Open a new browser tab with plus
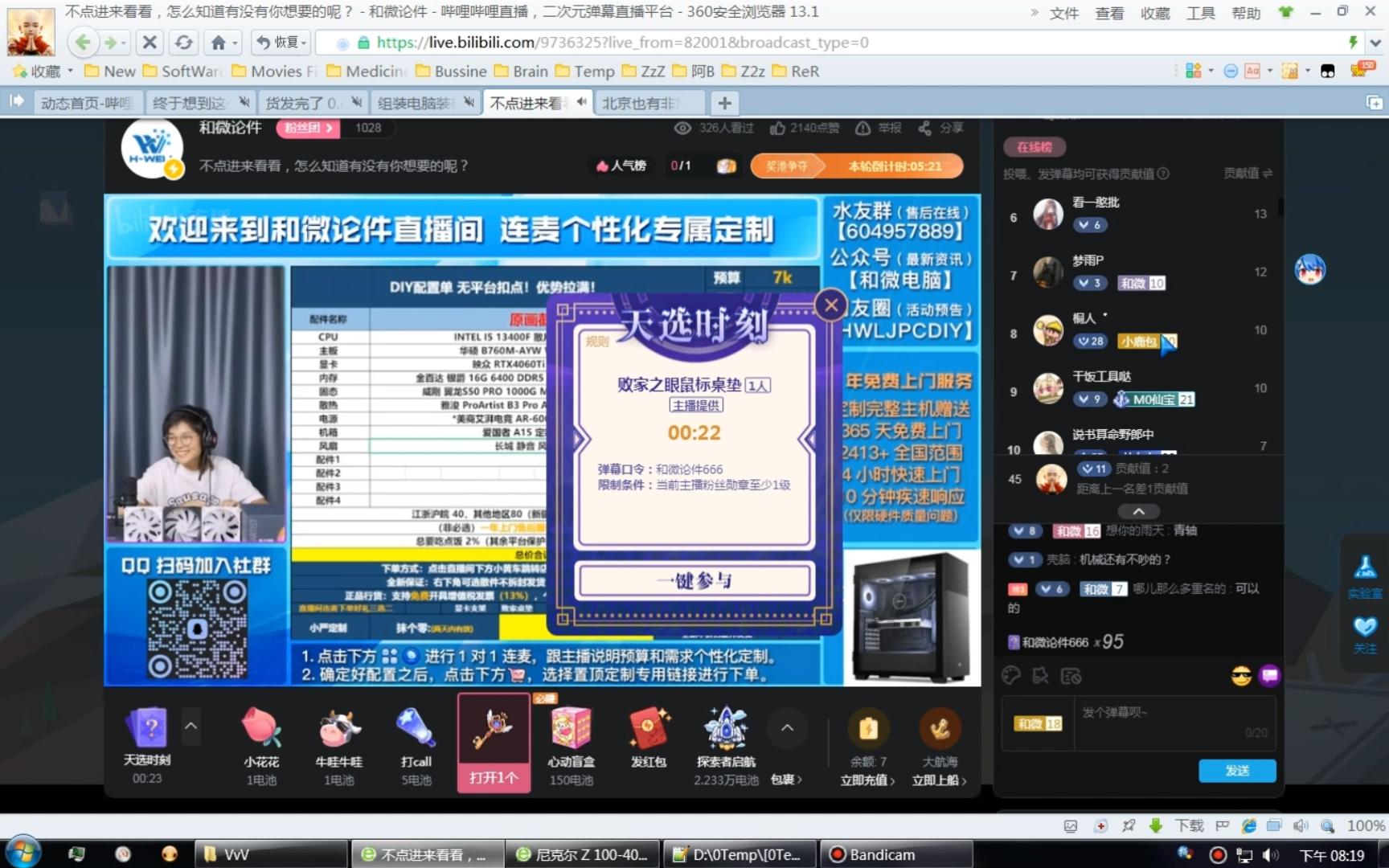1389x868 pixels. [x=724, y=103]
